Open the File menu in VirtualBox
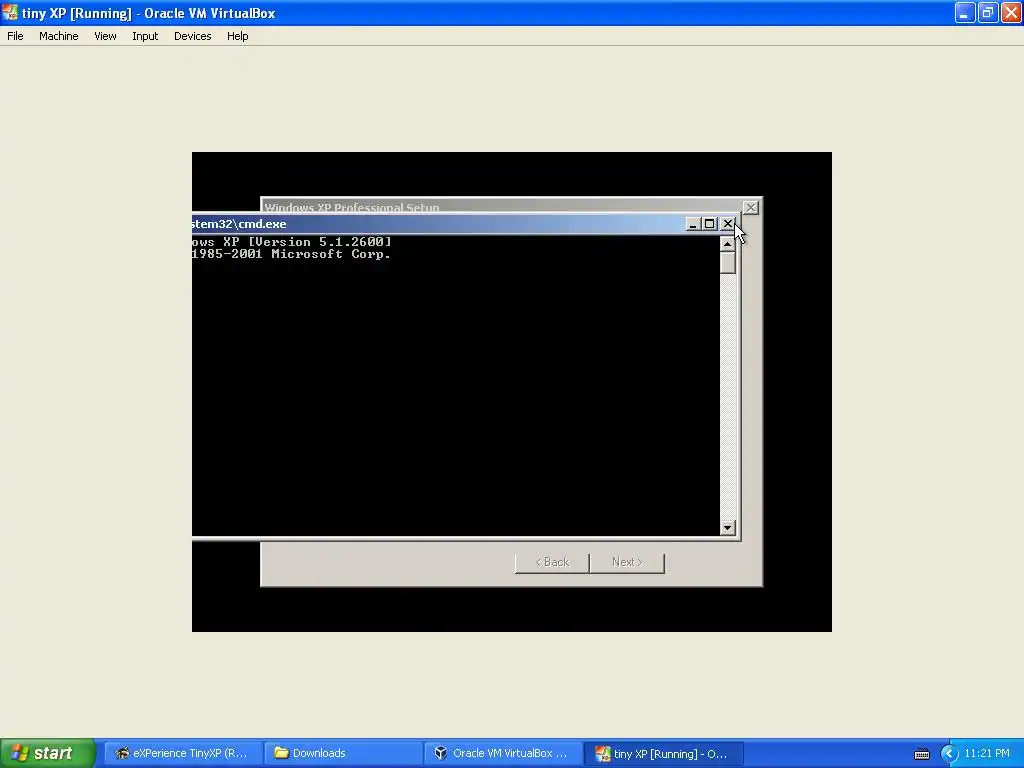Image resolution: width=1024 pixels, height=768 pixels. [15, 36]
